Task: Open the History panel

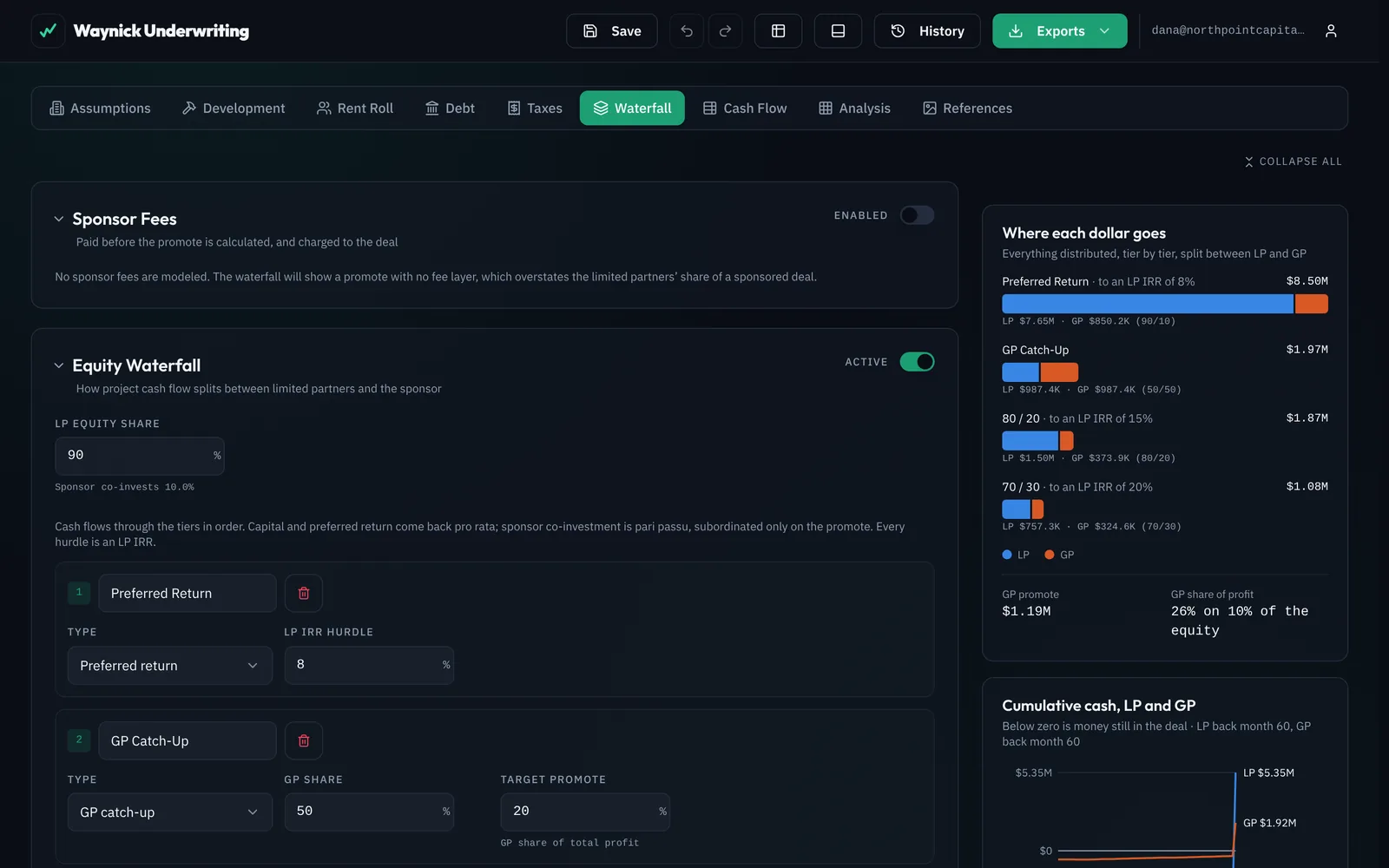Action: click(x=927, y=31)
